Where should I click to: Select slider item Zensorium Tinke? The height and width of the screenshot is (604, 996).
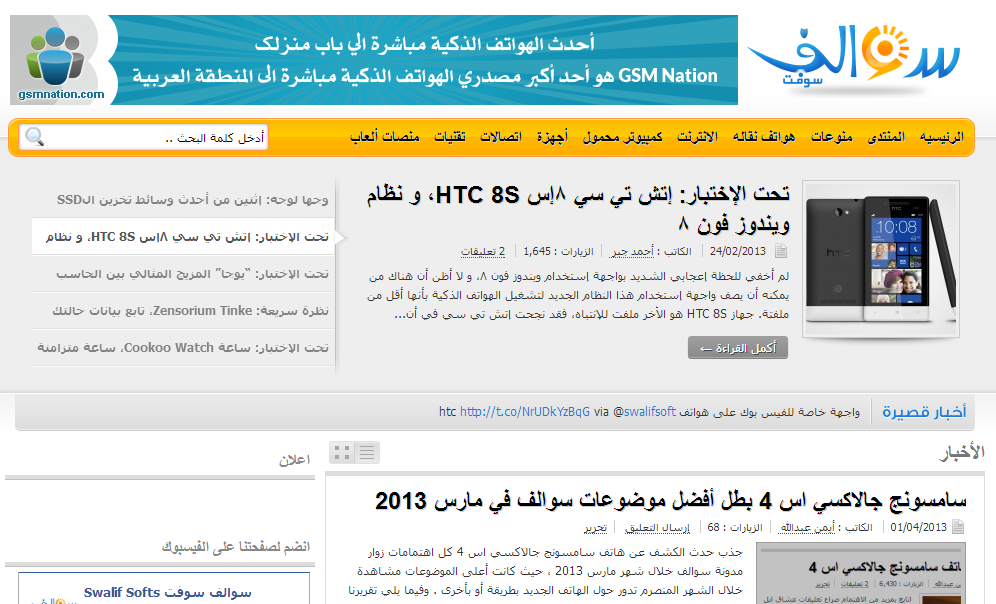pos(191,311)
